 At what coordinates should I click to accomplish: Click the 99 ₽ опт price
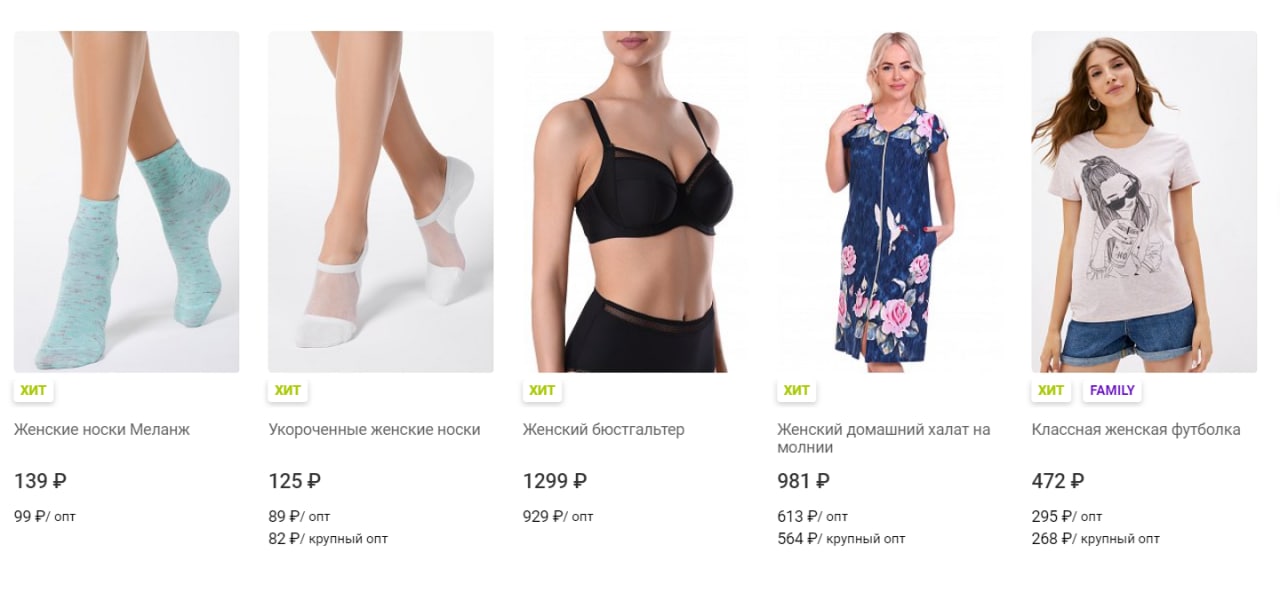click(x=45, y=516)
